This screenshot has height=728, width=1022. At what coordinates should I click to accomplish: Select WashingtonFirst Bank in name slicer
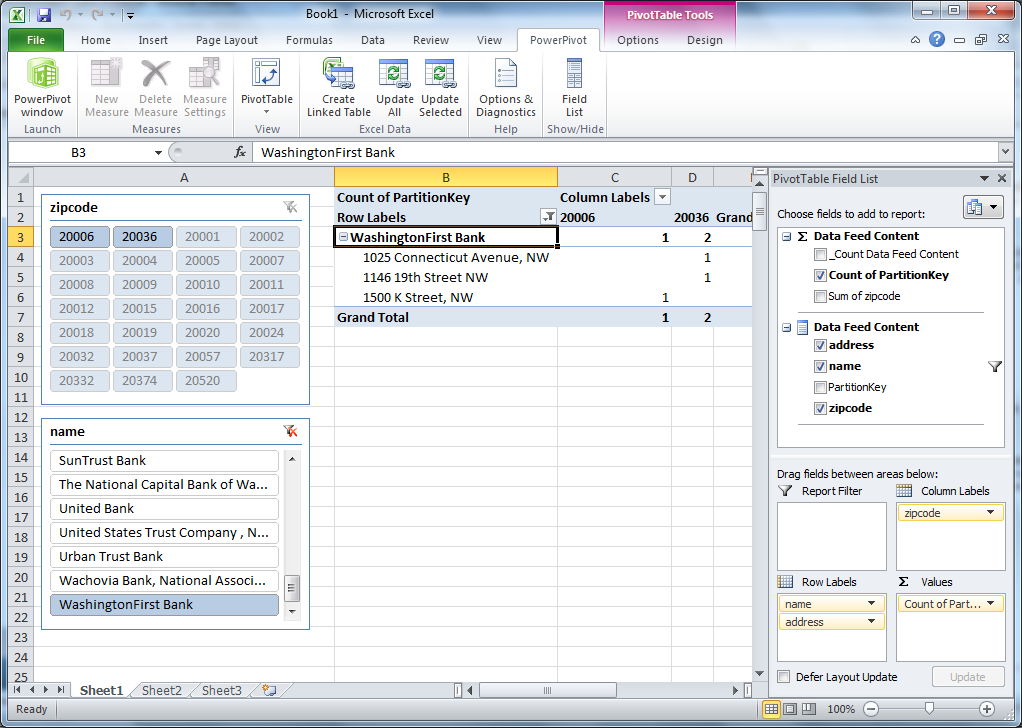click(x=164, y=604)
